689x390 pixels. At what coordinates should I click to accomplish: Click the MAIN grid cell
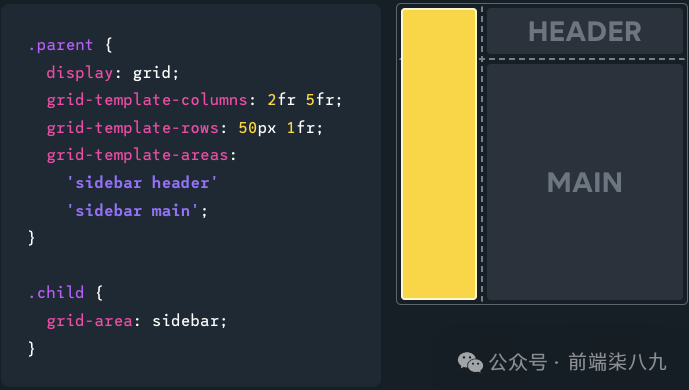[585, 182]
